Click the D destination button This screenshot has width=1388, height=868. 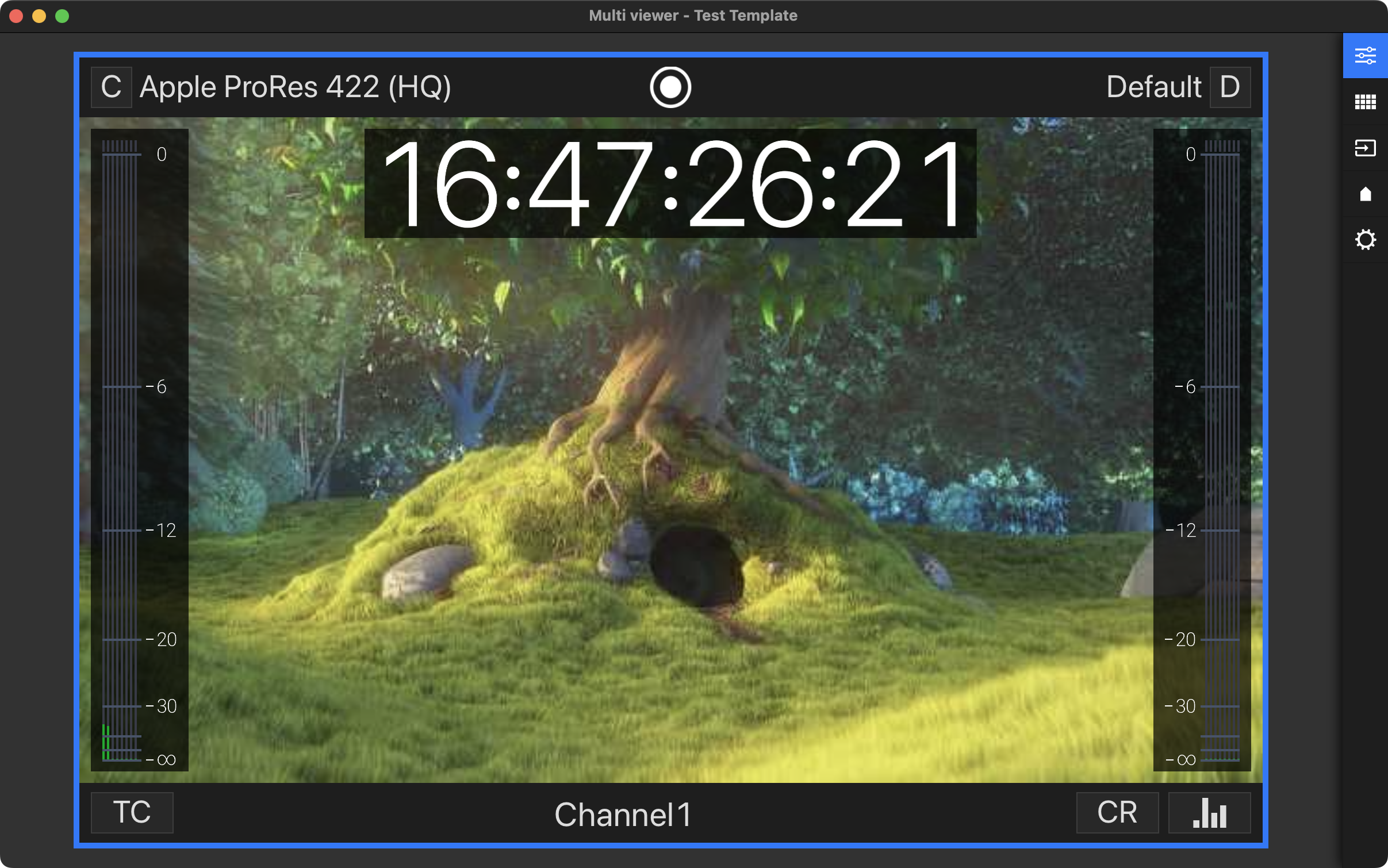(x=1230, y=87)
